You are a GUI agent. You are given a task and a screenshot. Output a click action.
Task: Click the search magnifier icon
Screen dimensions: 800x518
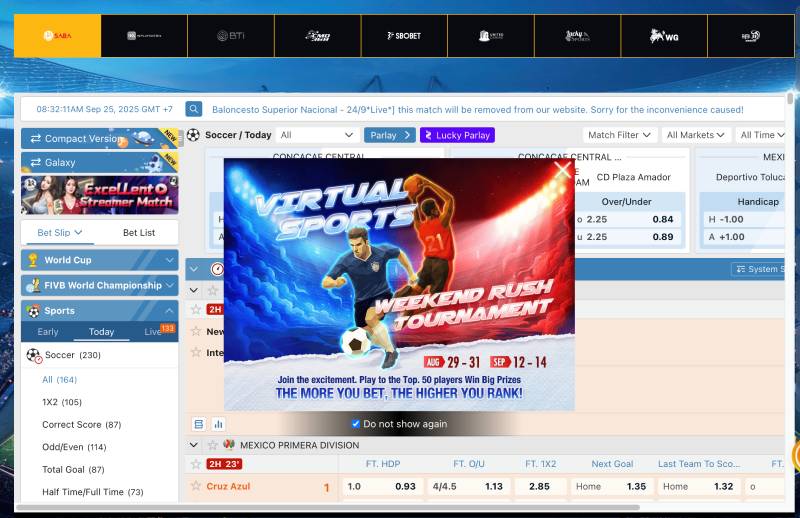(x=194, y=109)
